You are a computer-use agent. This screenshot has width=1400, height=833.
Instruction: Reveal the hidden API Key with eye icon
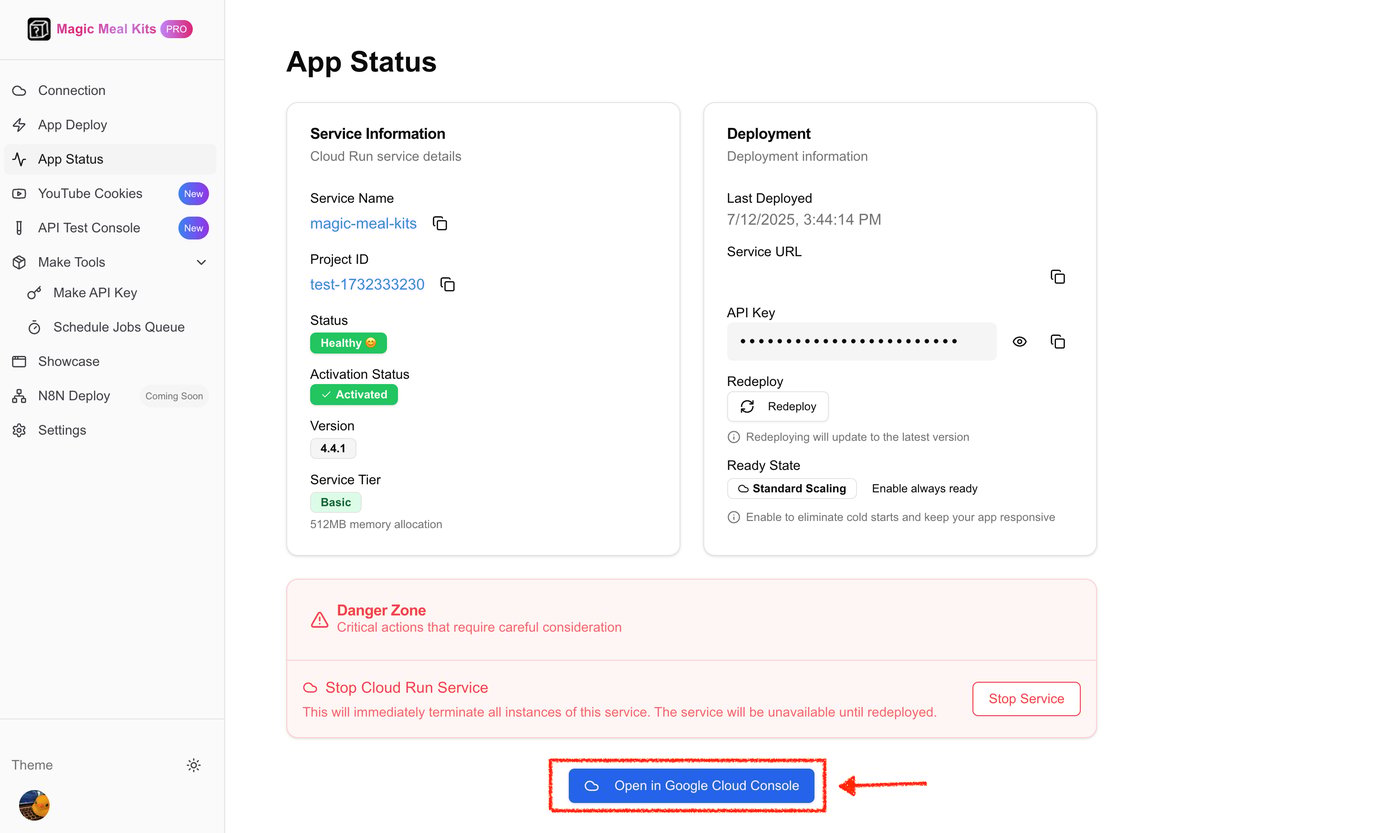pos(1020,342)
